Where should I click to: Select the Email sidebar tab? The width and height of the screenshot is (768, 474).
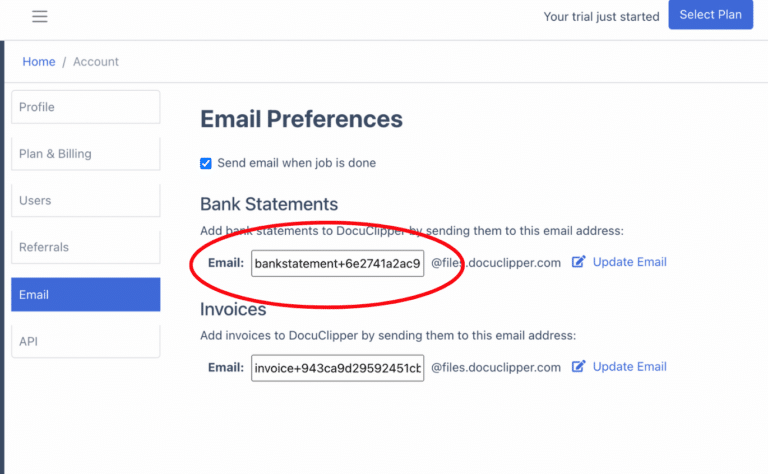pos(85,294)
